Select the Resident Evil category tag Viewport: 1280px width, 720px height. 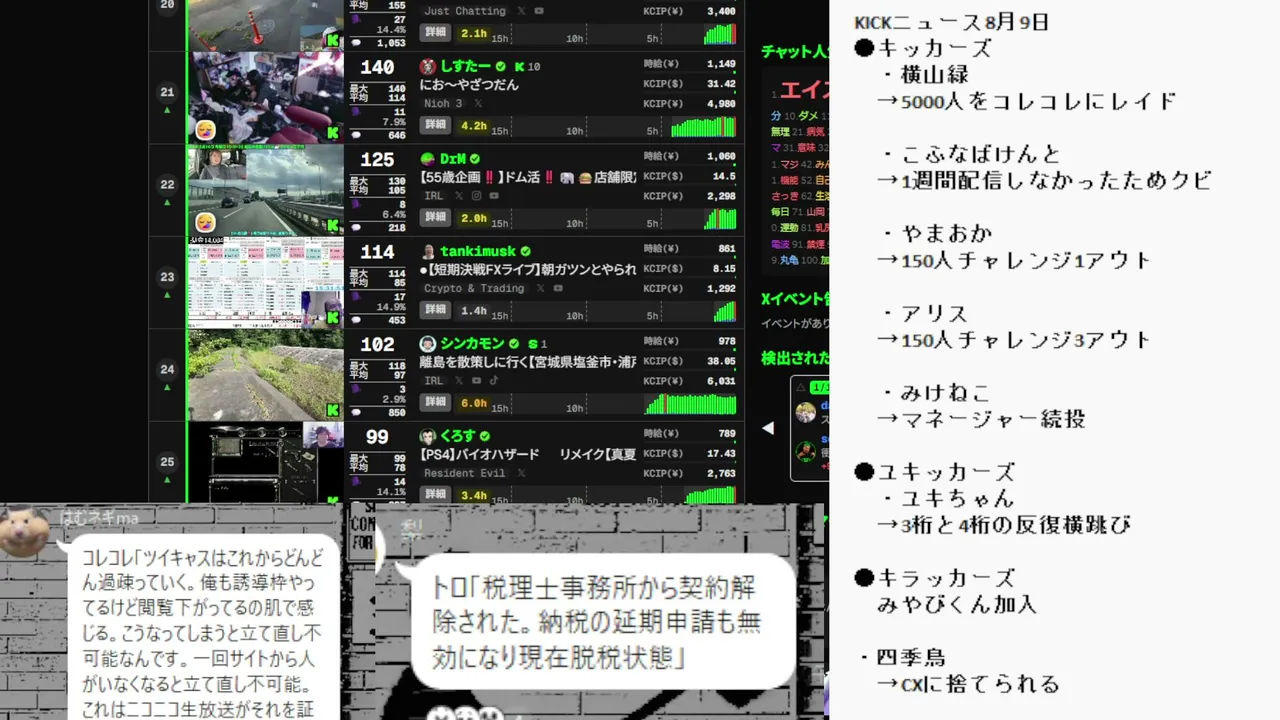pyautogui.click(x=465, y=473)
